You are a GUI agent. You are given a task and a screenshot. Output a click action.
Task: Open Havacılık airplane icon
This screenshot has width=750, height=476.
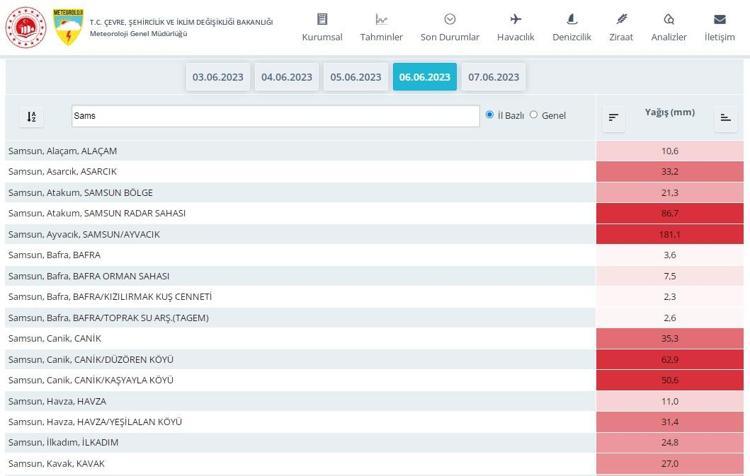[x=516, y=19]
